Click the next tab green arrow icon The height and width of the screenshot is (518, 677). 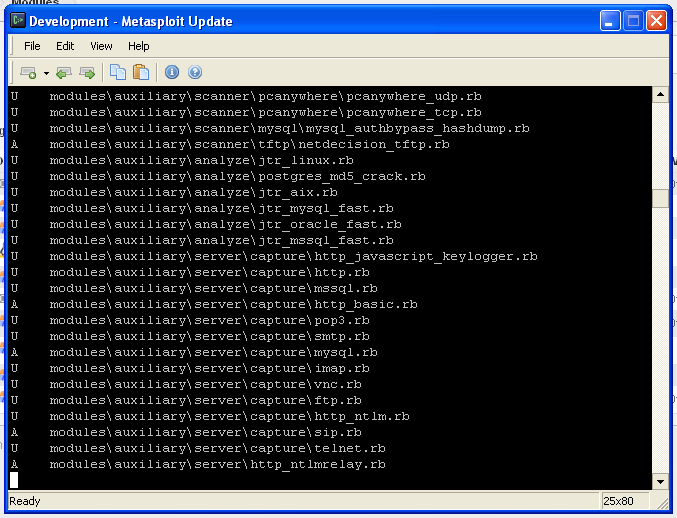pos(87,73)
